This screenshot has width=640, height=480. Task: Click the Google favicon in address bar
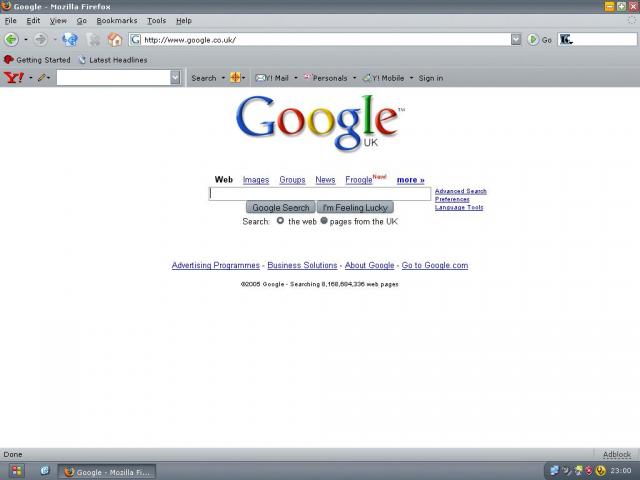point(136,40)
